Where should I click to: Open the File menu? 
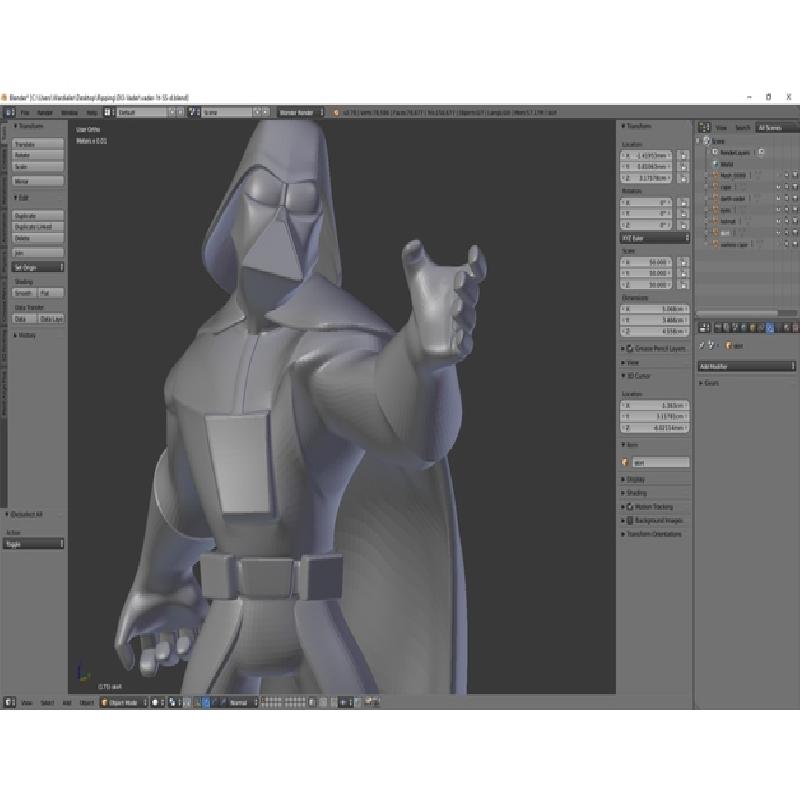click(x=25, y=113)
